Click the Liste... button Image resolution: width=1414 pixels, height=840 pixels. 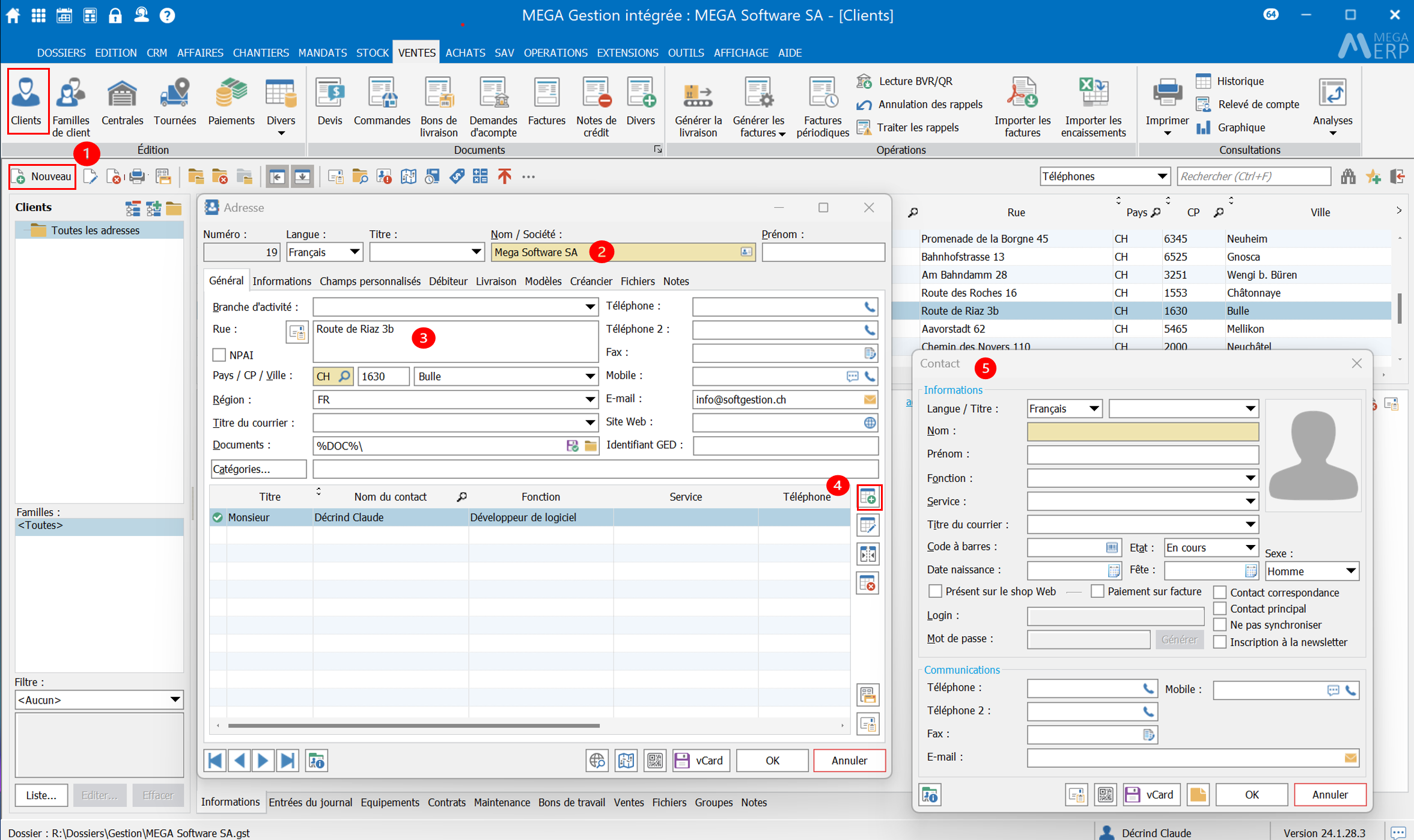41,796
